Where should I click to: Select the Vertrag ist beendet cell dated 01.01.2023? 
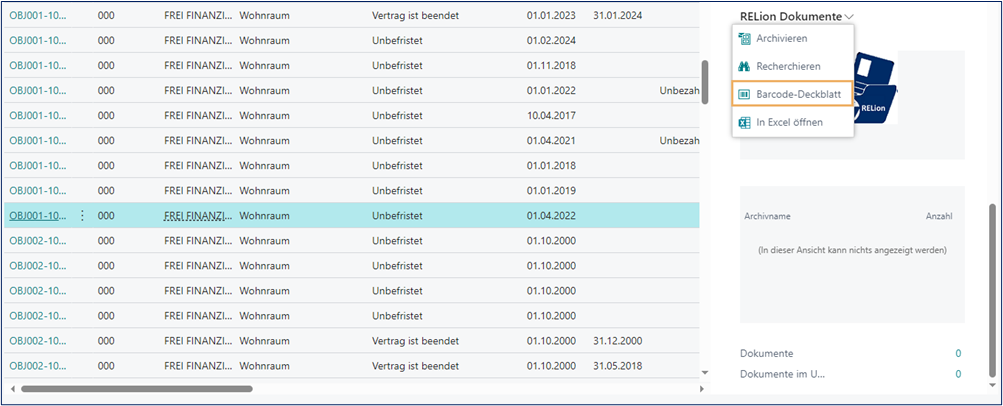[x=414, y=15]
